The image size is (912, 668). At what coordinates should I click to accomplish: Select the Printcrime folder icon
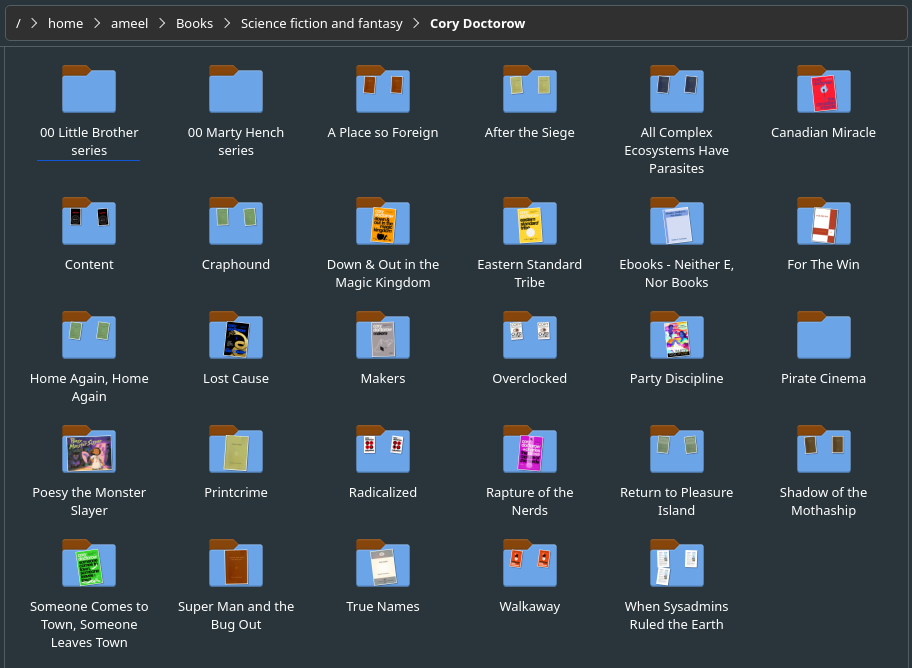tap(236, 449)
